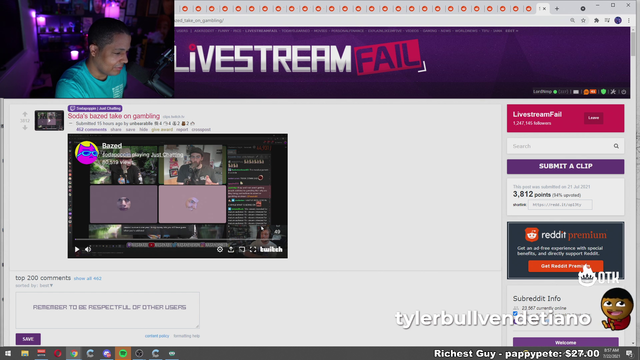Open the Soda's bazed take on gambling link
640x360 pixels.
coord(114,116)
